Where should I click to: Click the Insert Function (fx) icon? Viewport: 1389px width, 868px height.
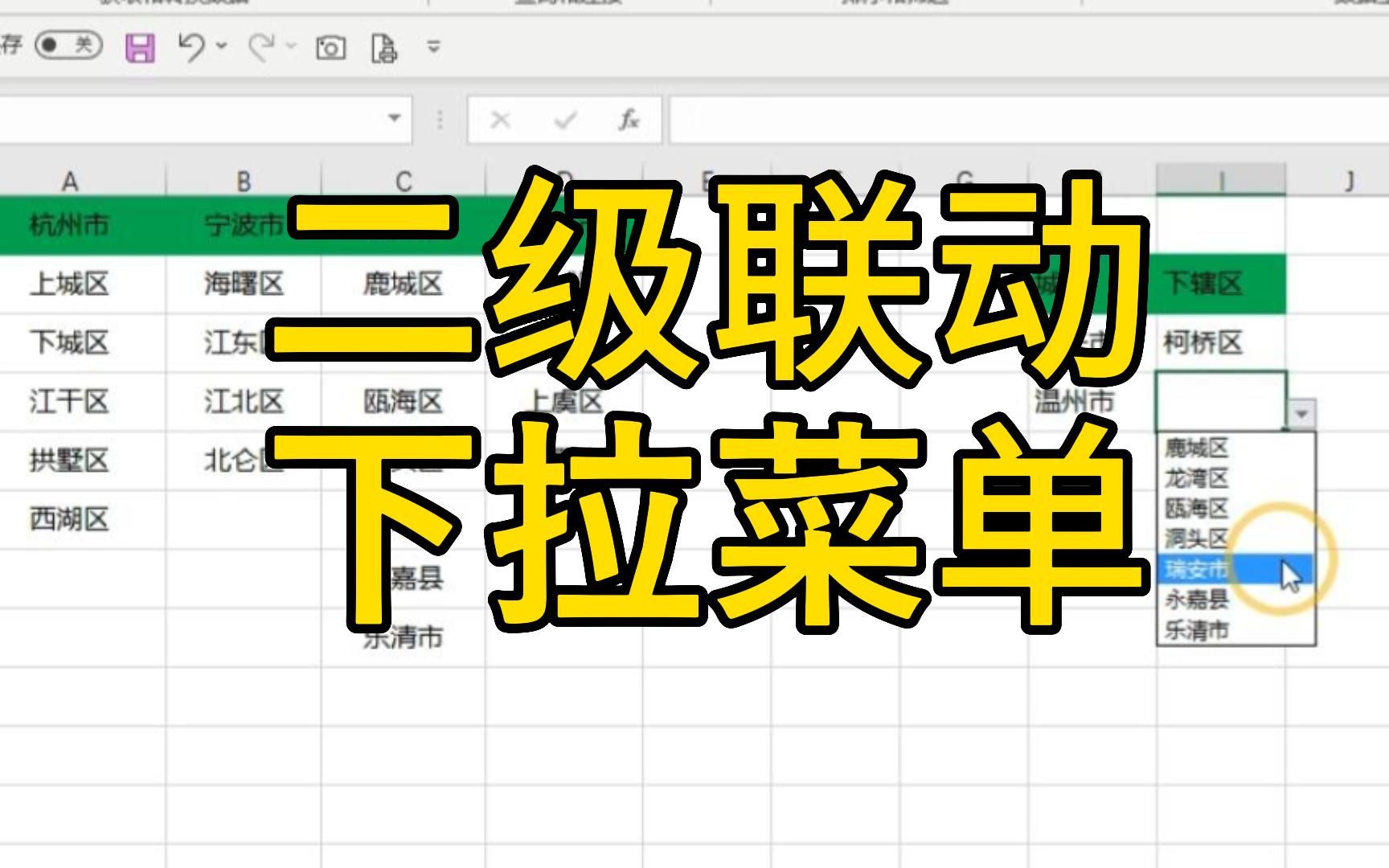point(629,121)
